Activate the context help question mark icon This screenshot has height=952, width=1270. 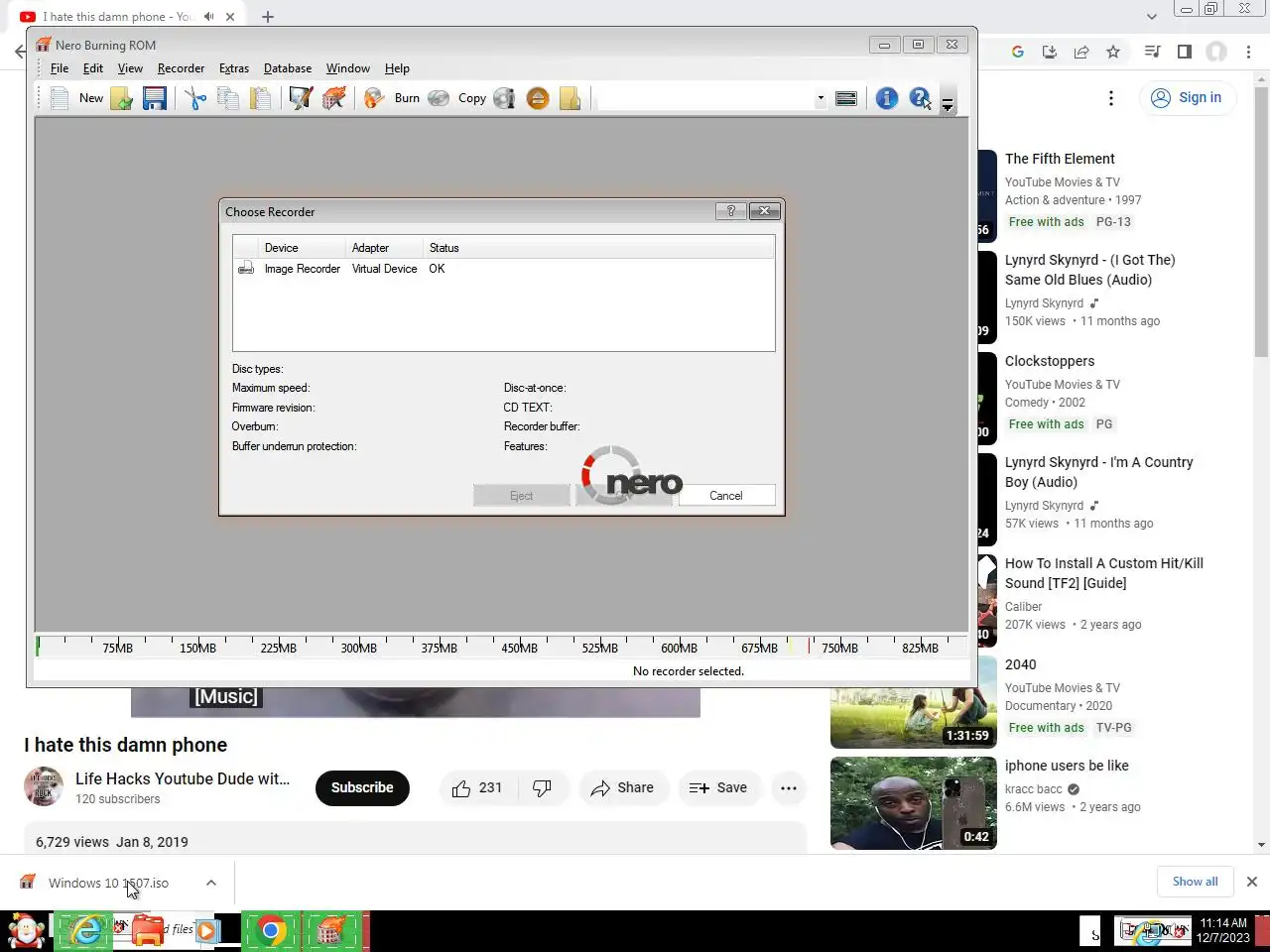920,98
